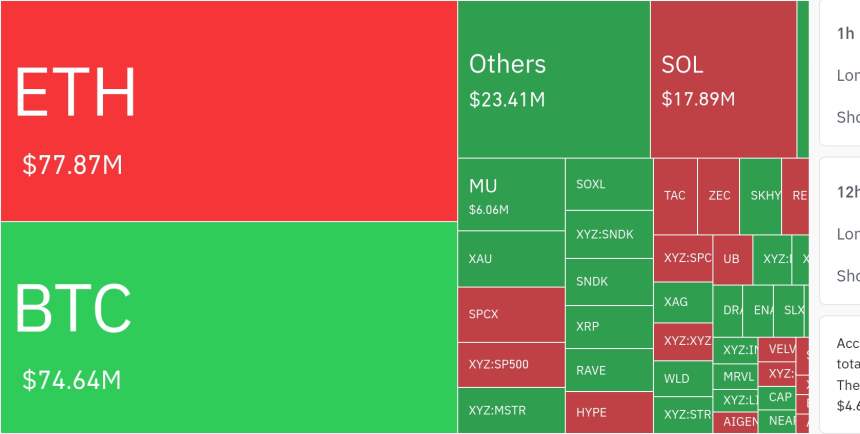Select the SNDK green tile

click(x=609, y=282)
